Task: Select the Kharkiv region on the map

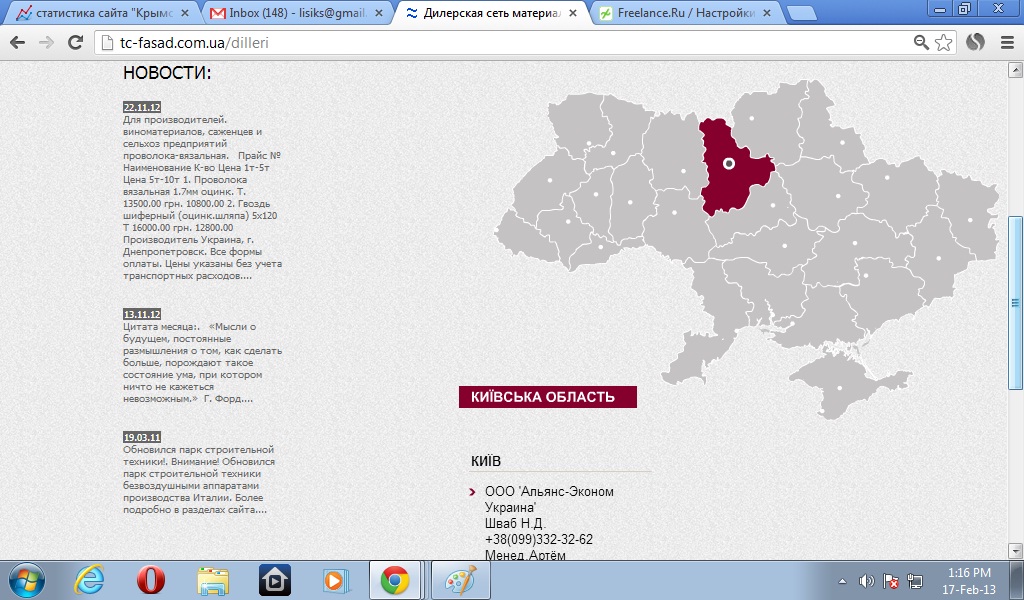Action: tap(888, 178)
